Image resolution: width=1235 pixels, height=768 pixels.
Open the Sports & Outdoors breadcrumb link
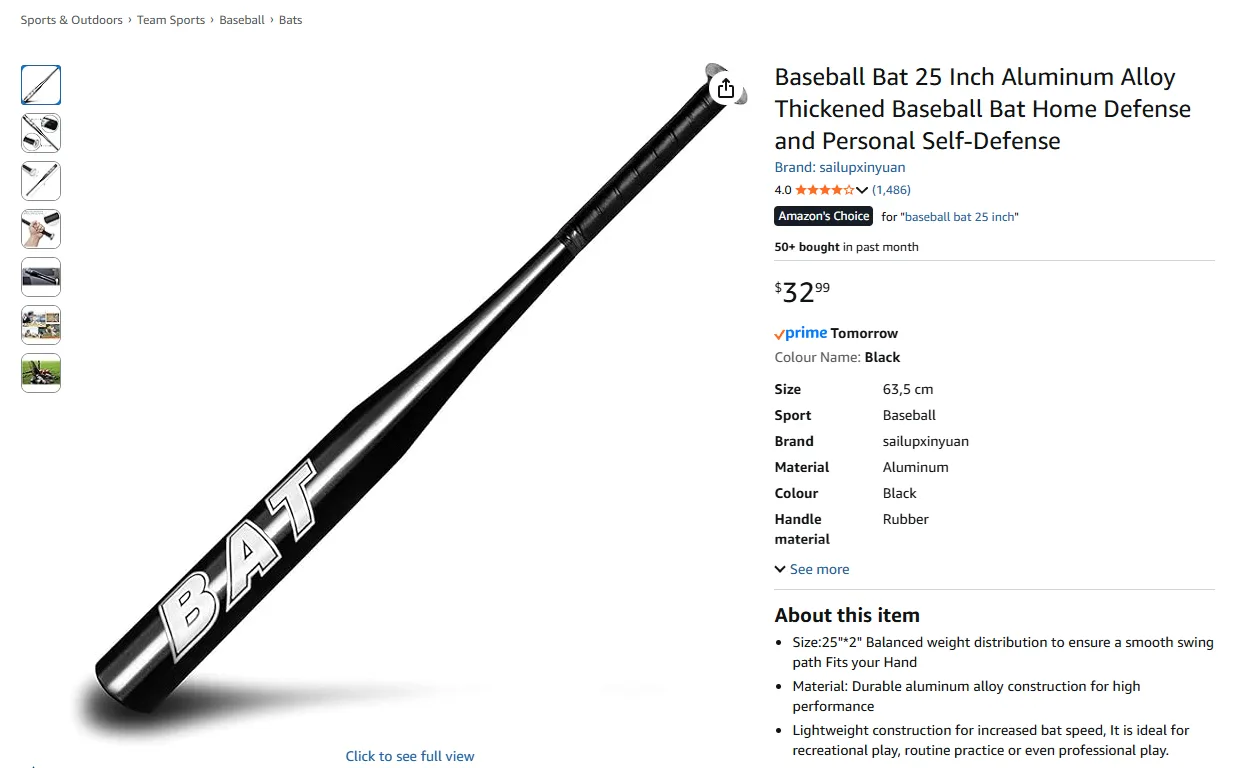tap(71, 19)
